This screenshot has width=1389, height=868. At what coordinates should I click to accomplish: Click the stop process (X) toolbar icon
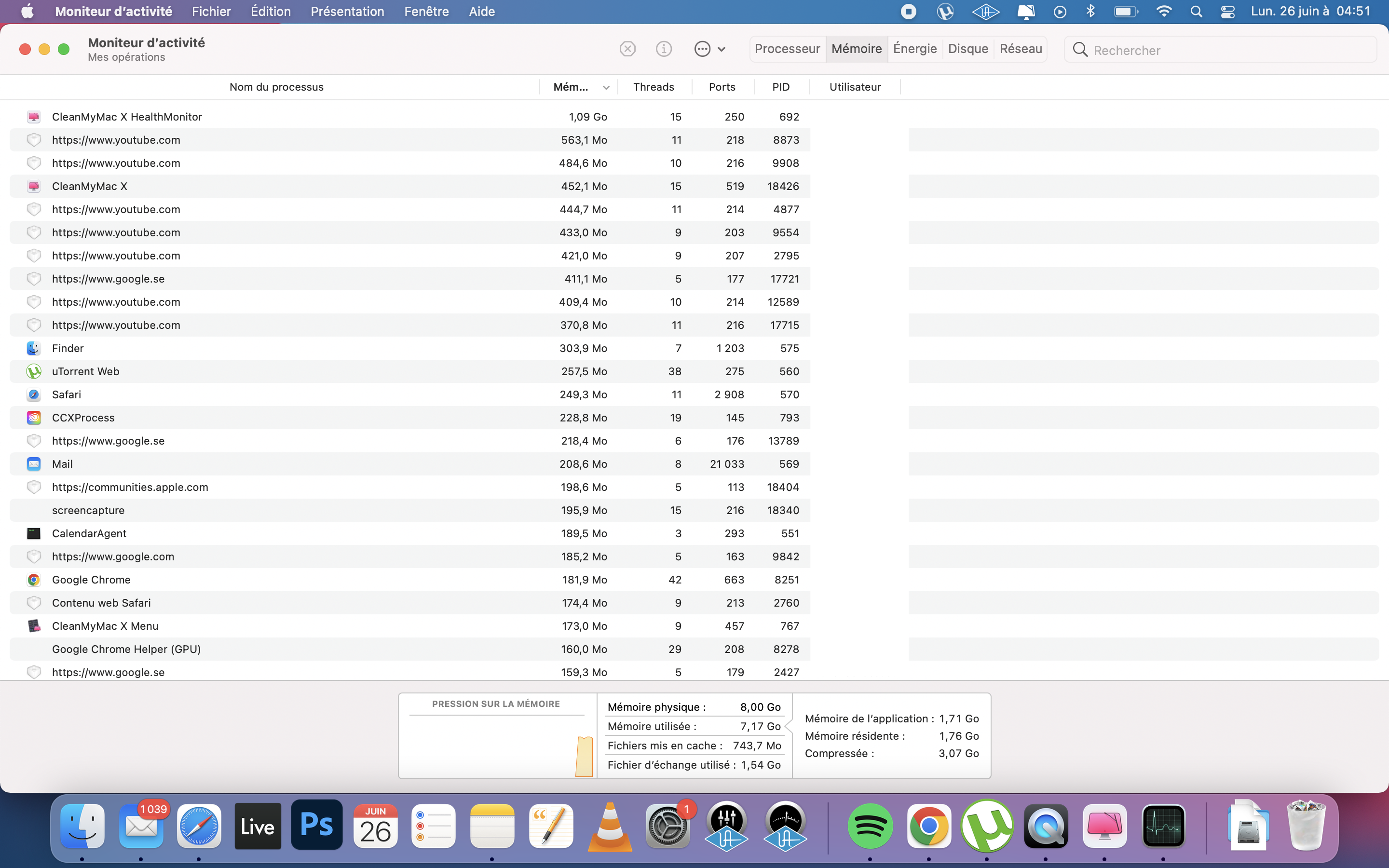click(x=627, y=49)
